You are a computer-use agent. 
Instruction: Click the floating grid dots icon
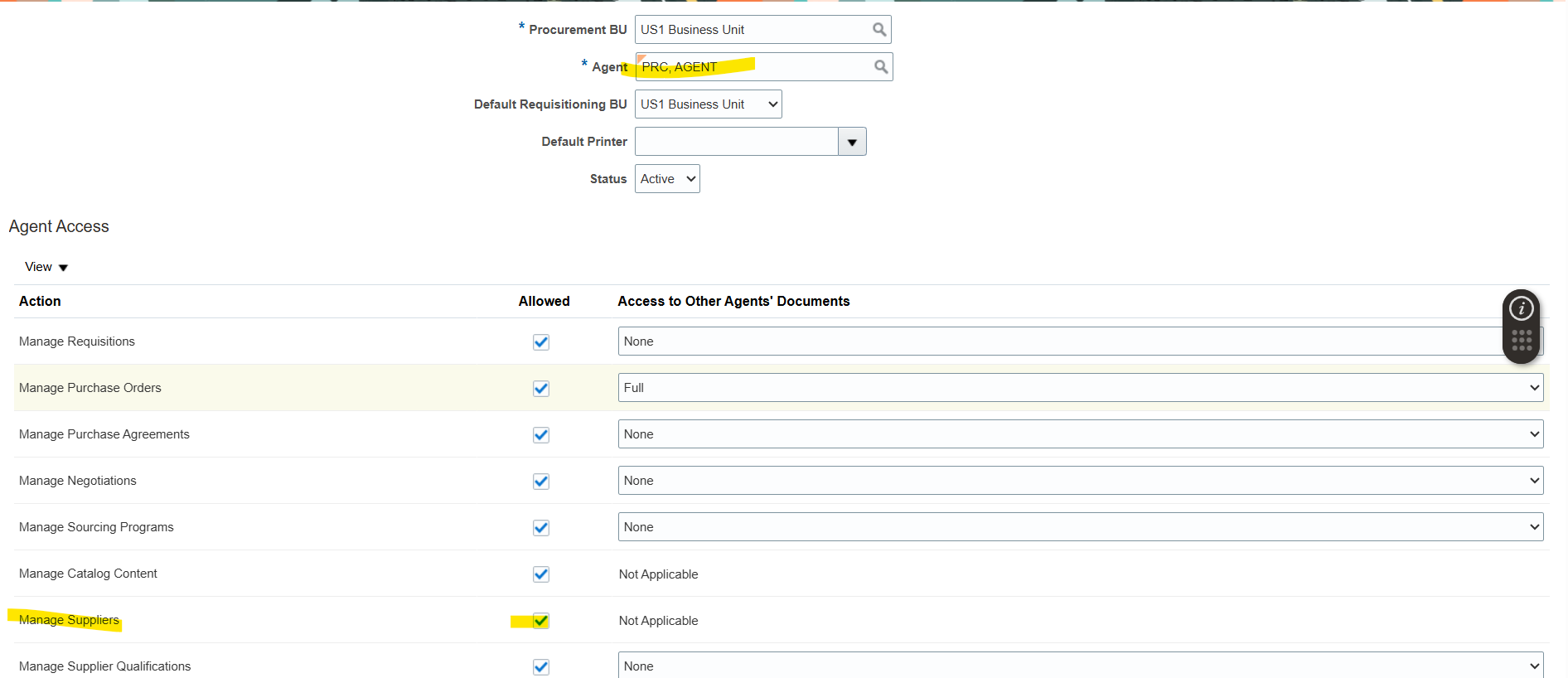click(x=1521, y=341)
